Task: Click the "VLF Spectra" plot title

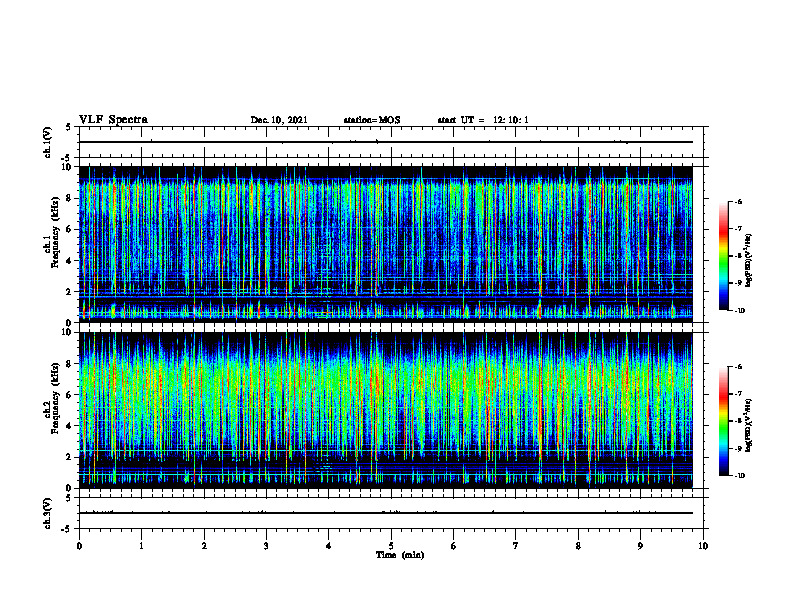Action: click(113, 120)
